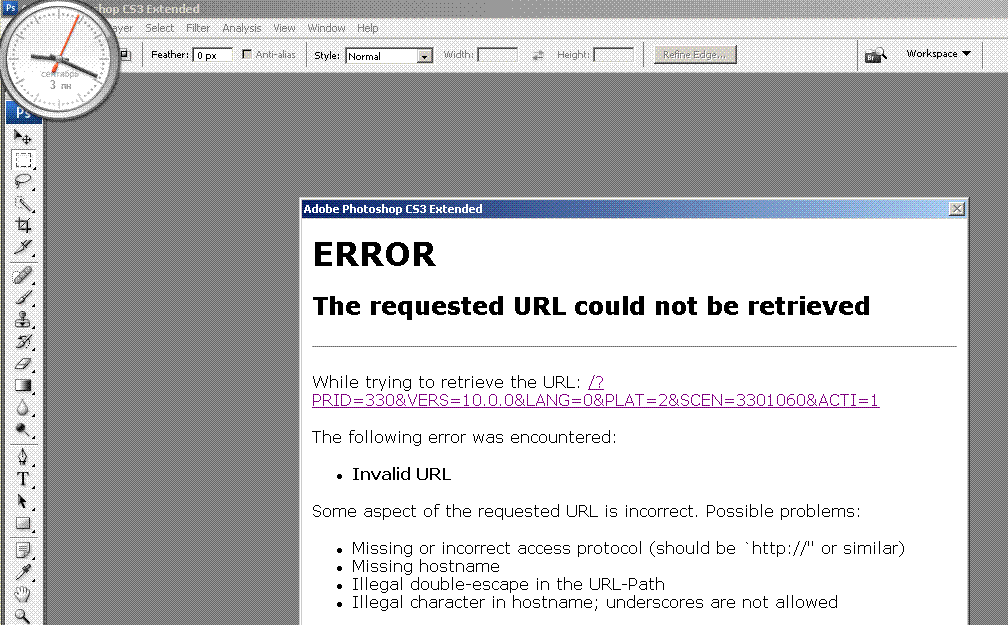Open the Workspace dropdown menu

[x=938, y=54]
